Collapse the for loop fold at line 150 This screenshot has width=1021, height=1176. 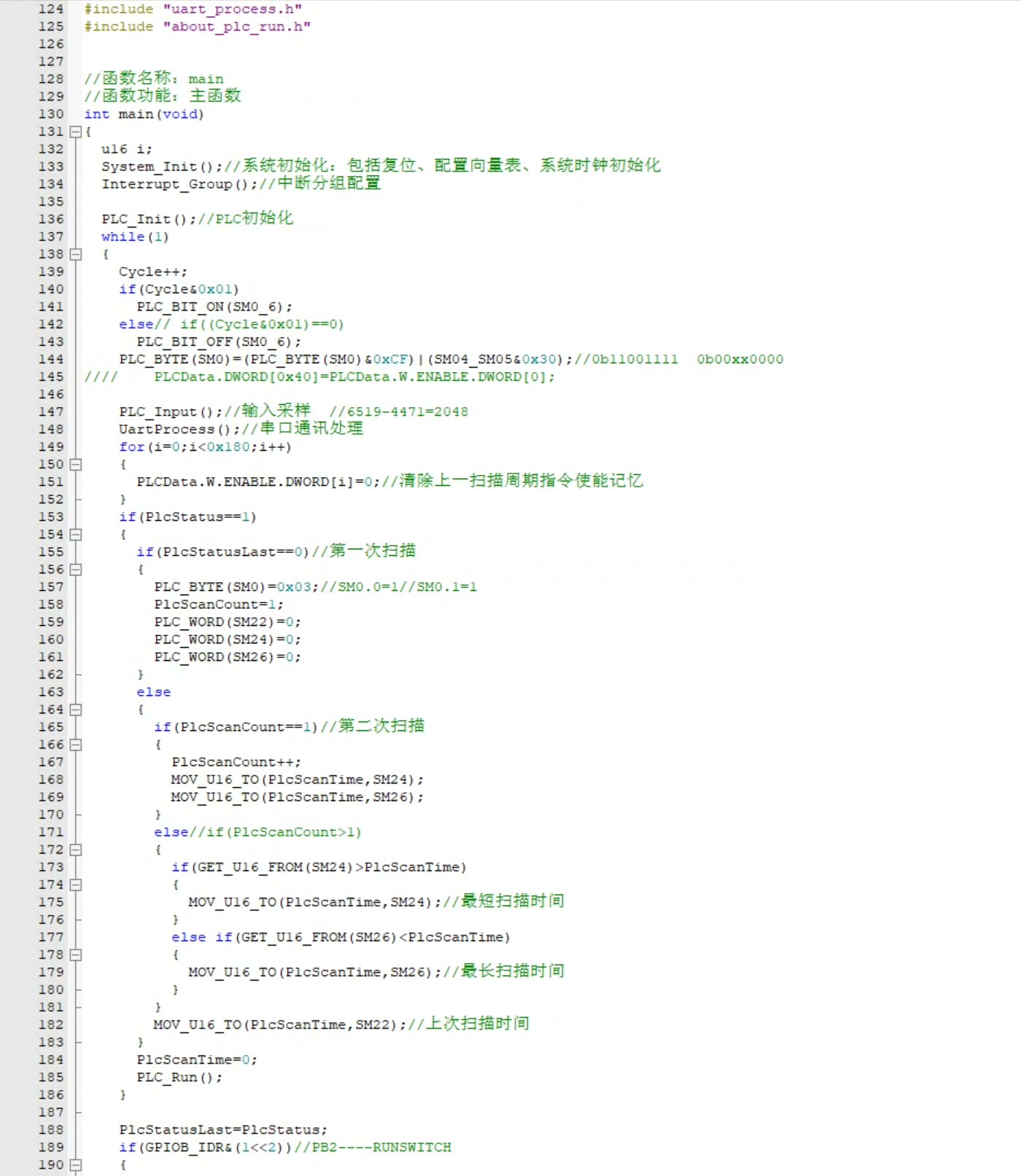click(75, 465)
